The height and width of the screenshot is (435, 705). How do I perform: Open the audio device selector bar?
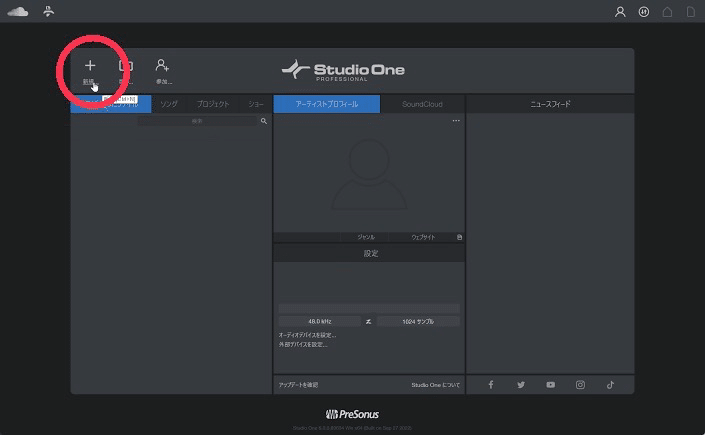(x=369, y=309)
